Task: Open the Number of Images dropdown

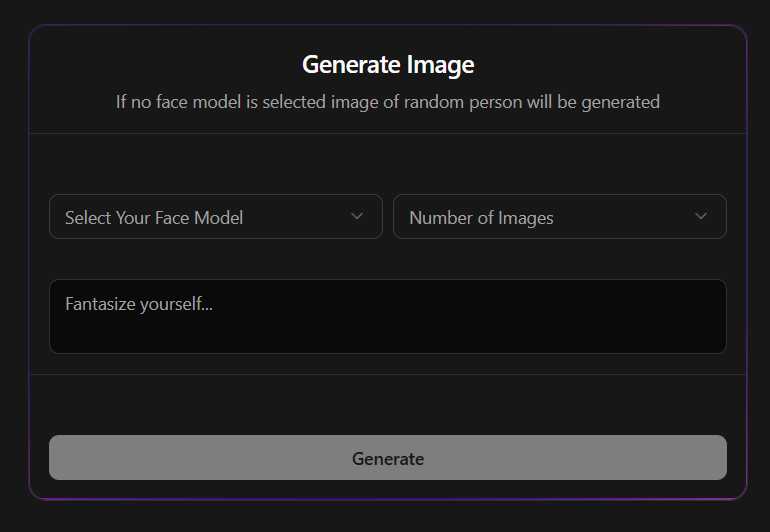Action: coord(559,217)
